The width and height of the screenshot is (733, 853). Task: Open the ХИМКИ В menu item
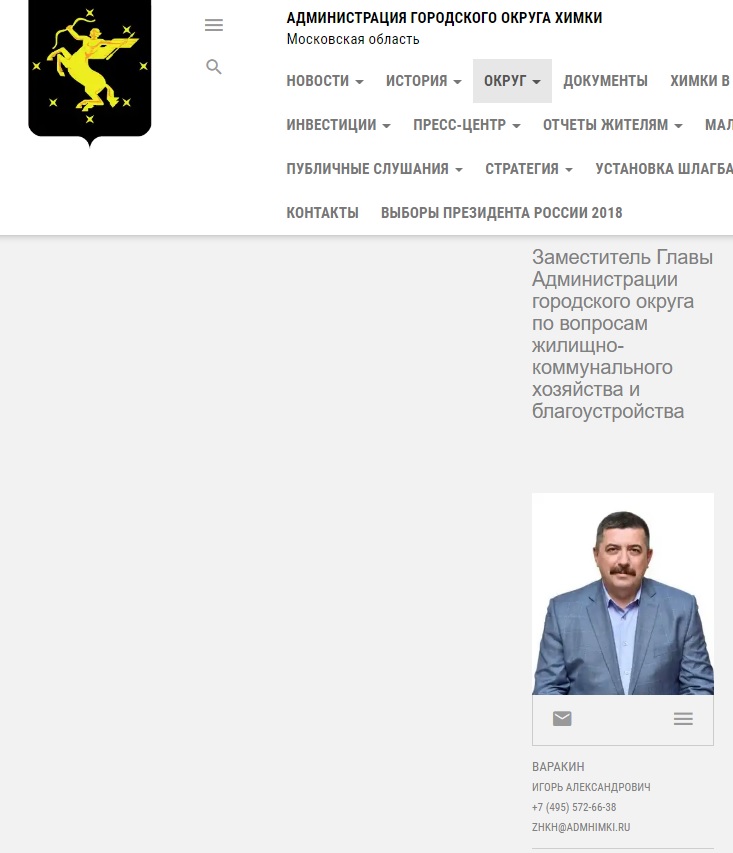(x=701, y=81)
